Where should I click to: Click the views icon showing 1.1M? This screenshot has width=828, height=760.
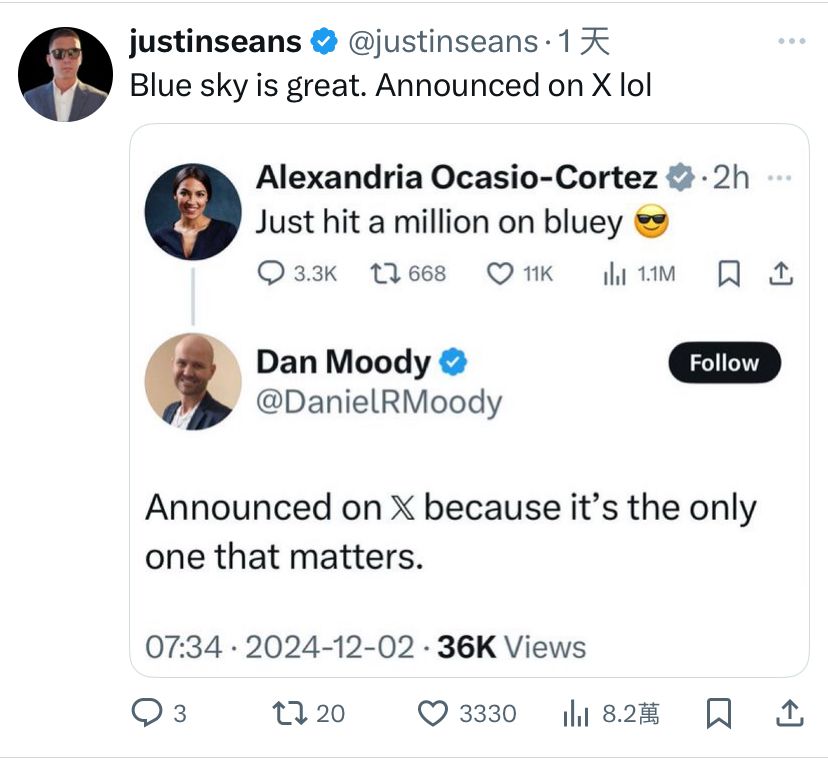(614, 273)
